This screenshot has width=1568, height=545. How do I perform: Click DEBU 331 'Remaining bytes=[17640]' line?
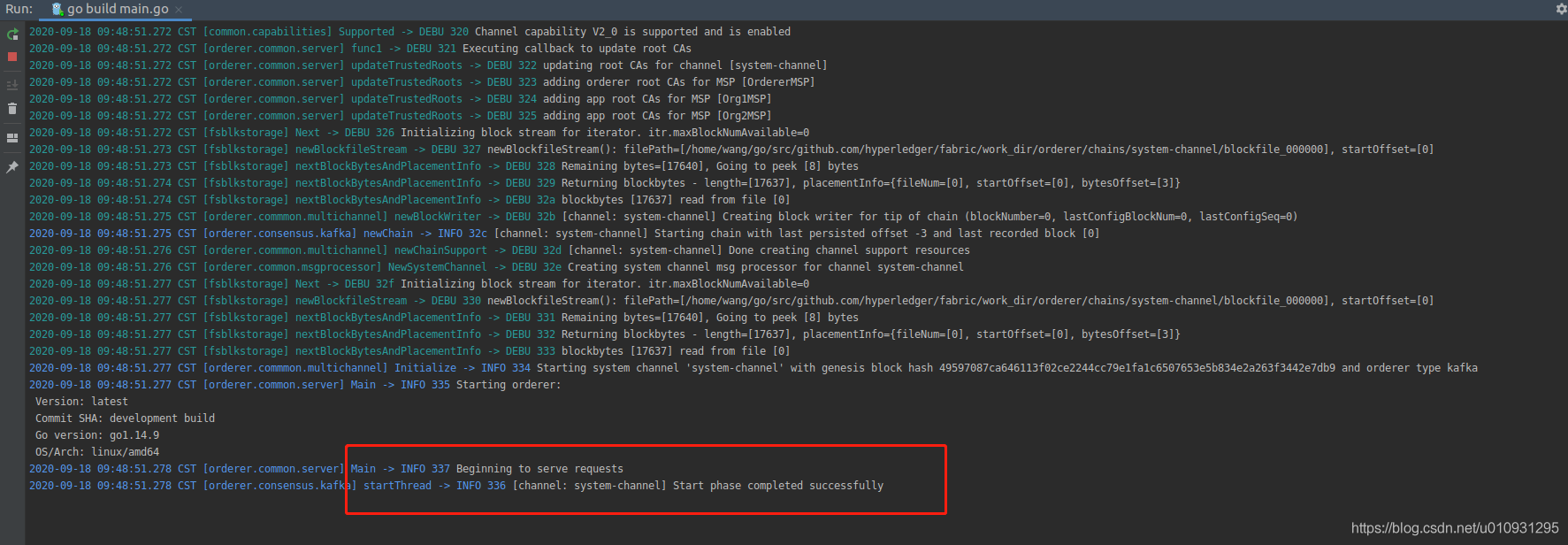(x=444, y=318)
